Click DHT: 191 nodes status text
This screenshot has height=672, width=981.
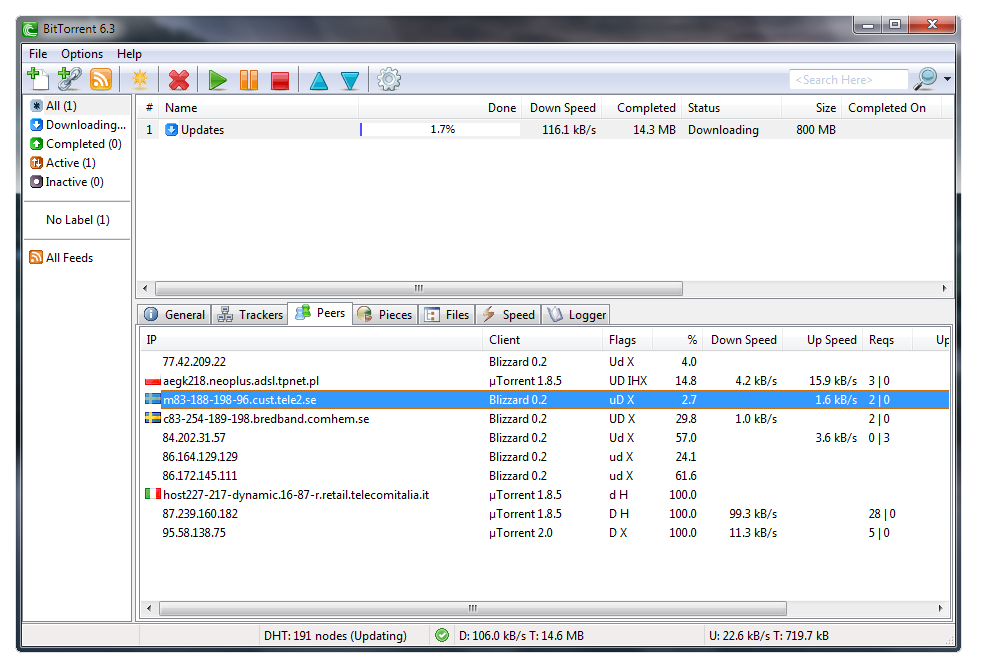click(335, 636)
